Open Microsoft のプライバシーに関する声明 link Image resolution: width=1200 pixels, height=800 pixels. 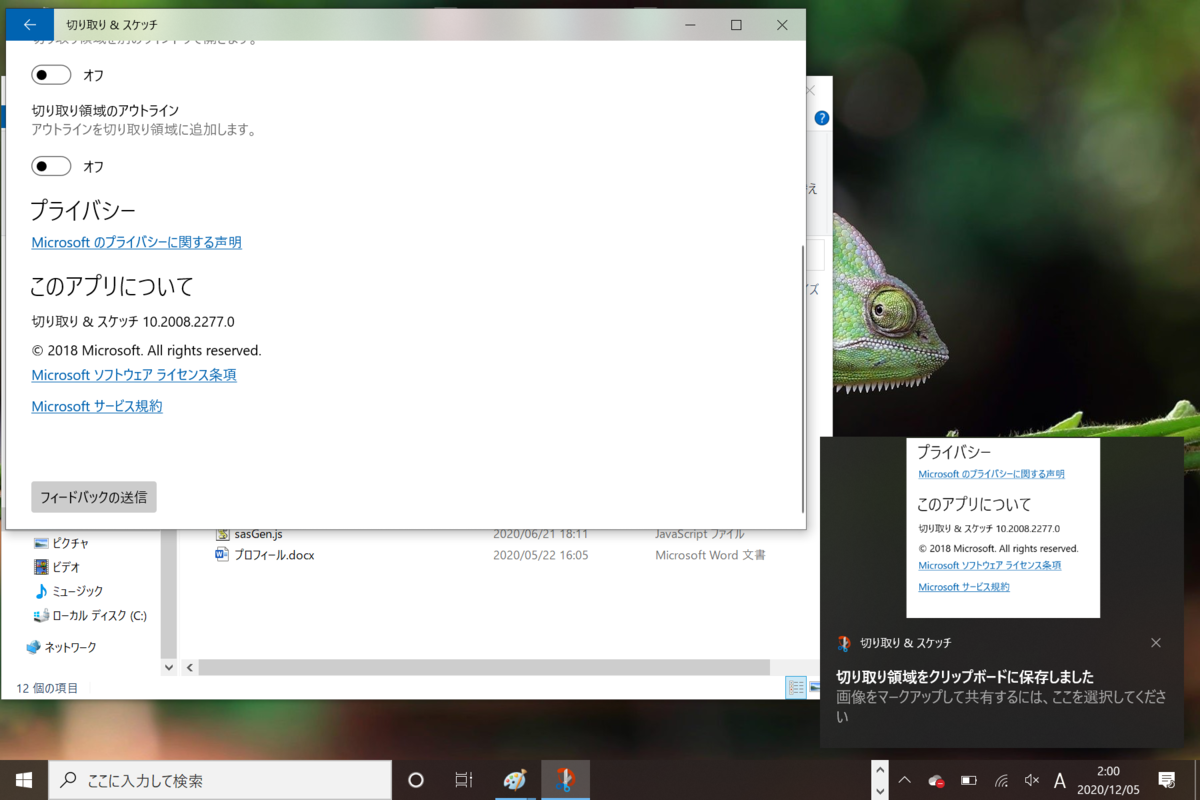point(136,242)
